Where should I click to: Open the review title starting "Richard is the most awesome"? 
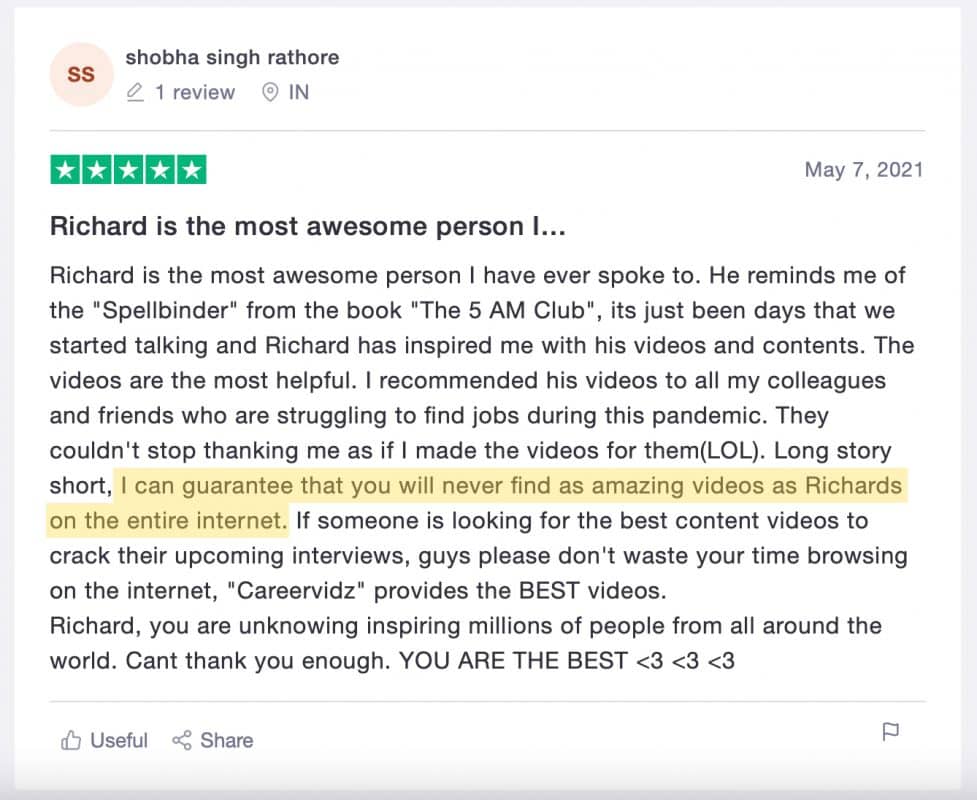coord(308,227)
